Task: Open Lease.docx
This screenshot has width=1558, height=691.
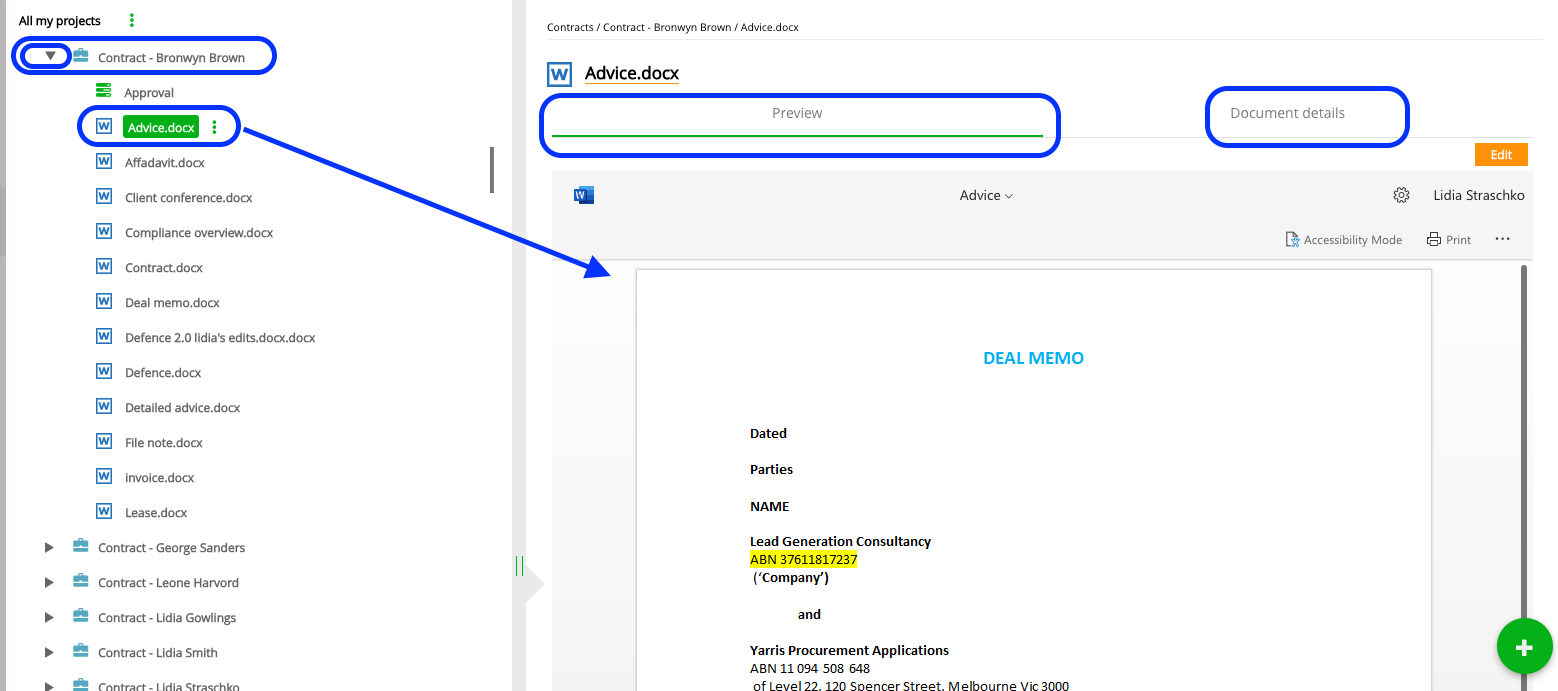Action: [x=156, y=512]
